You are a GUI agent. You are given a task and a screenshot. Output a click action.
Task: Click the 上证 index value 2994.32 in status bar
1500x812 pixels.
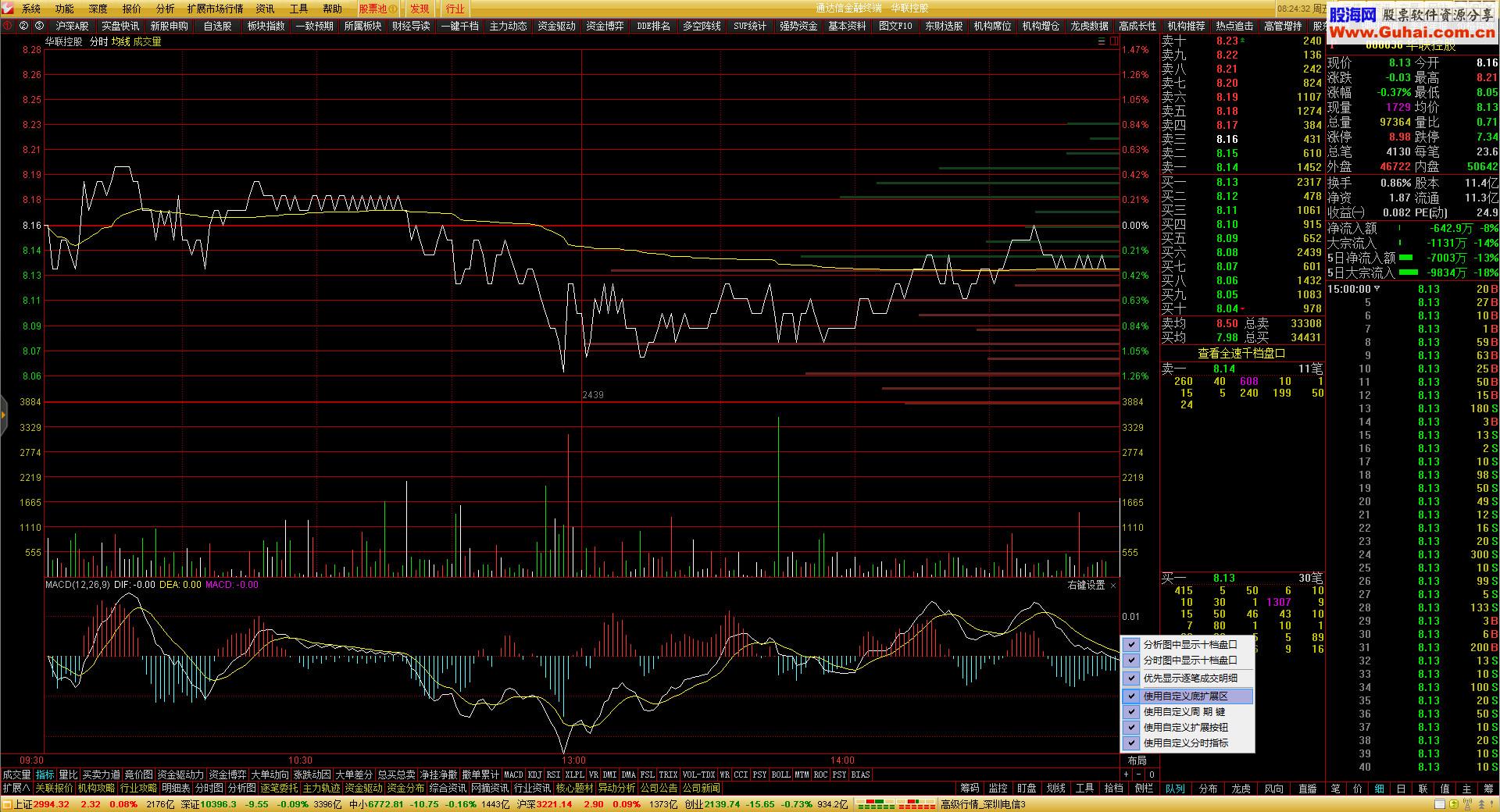click(51, 804)
